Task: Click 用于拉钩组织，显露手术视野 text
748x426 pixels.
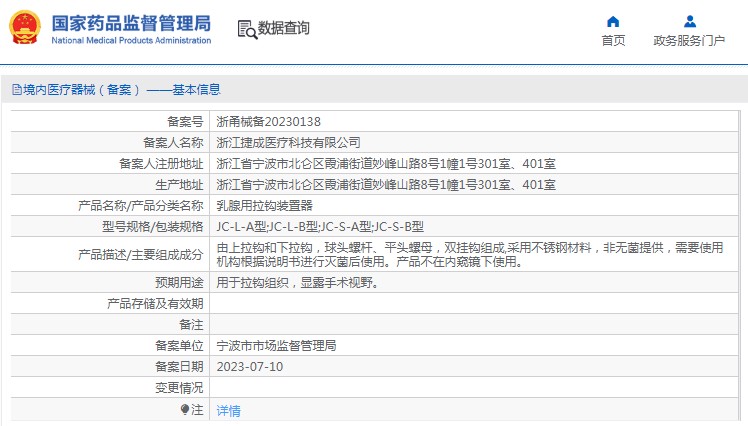Action: (298, 282)
